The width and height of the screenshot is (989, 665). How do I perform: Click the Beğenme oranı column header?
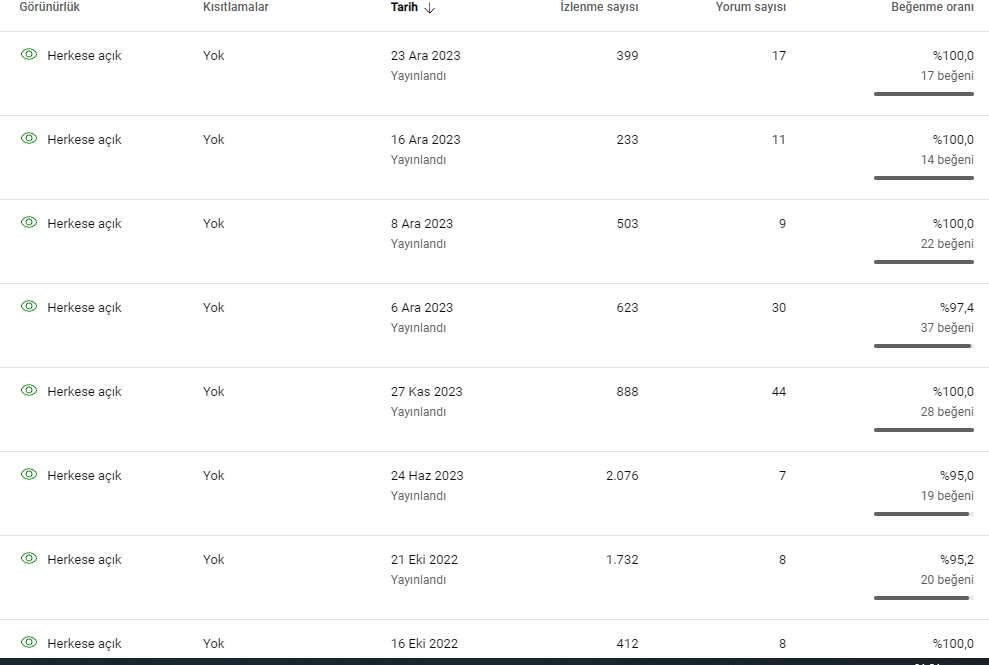pos(932,7)
